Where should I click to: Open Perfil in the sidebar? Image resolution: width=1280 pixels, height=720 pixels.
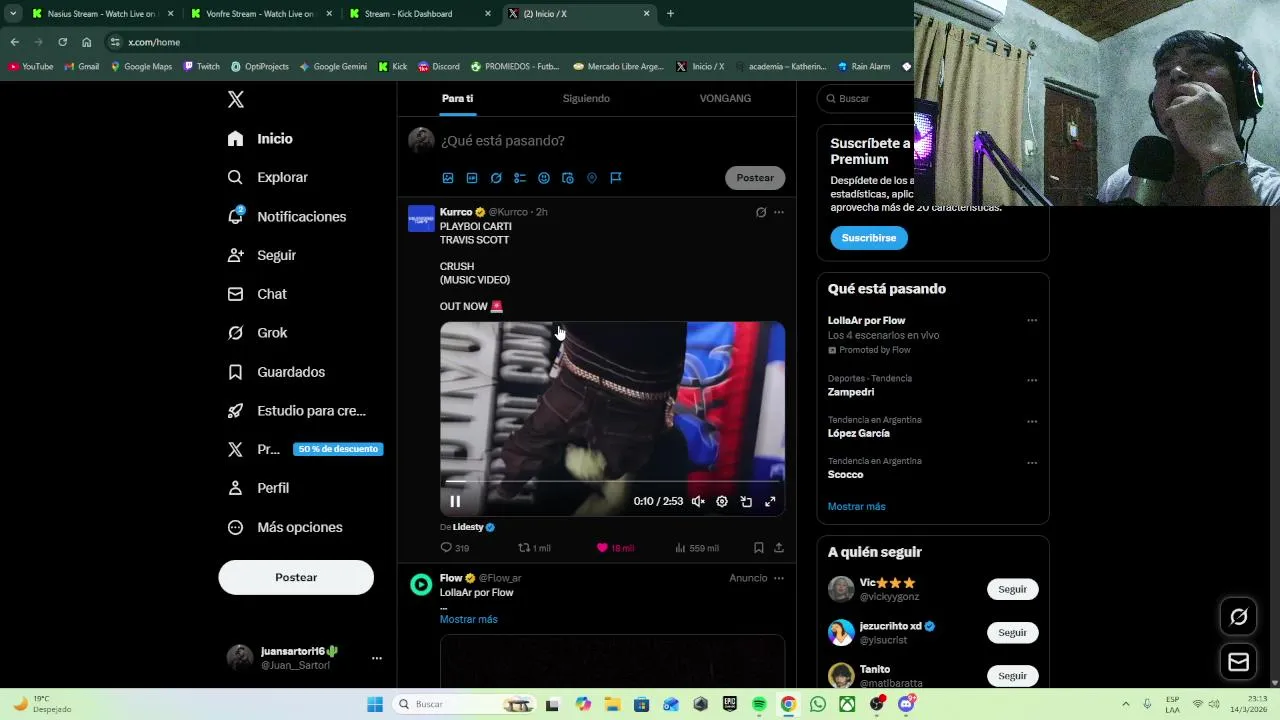click(x=258, y=488)
